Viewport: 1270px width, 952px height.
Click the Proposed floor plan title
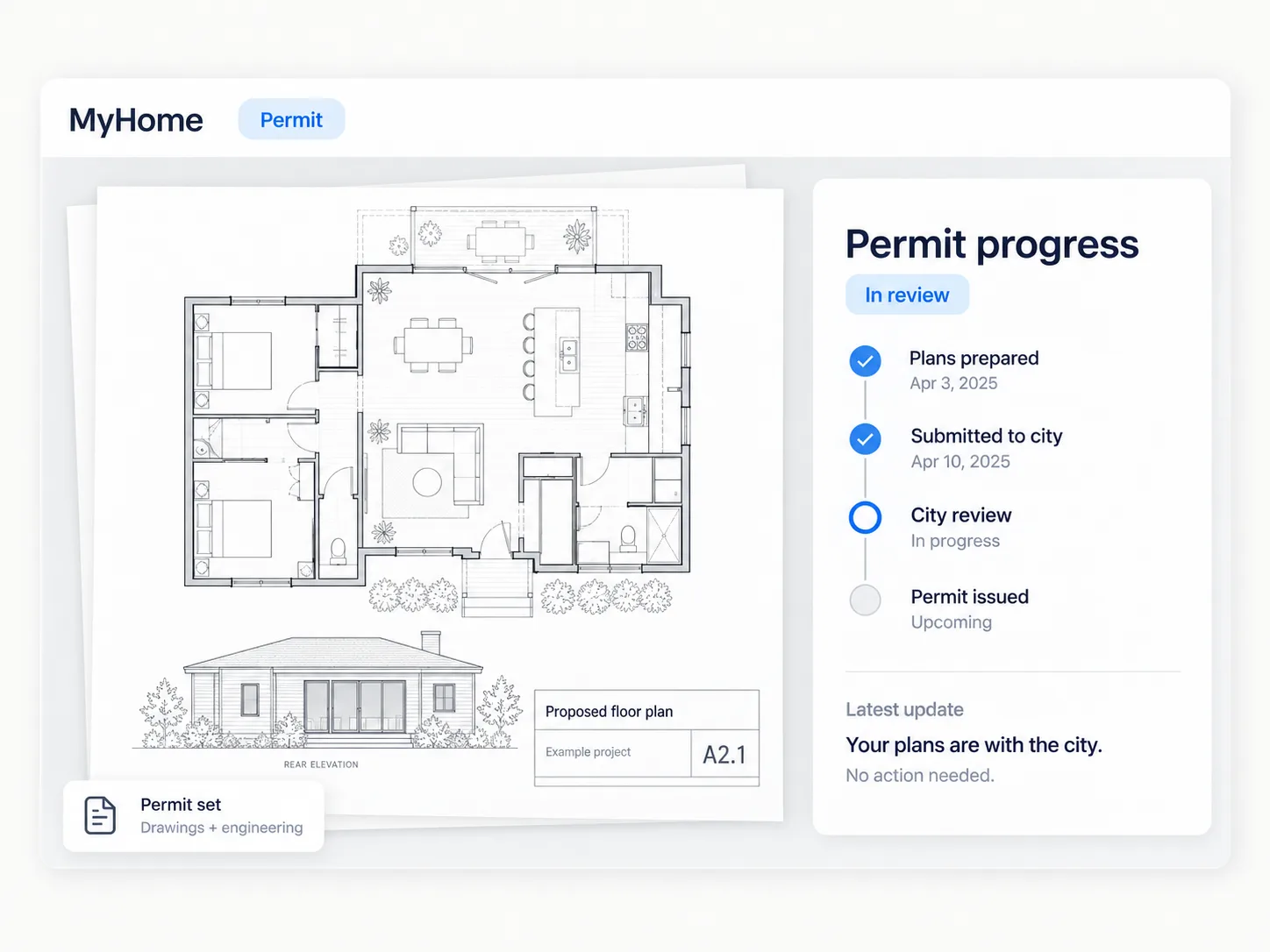coord(610,712)
